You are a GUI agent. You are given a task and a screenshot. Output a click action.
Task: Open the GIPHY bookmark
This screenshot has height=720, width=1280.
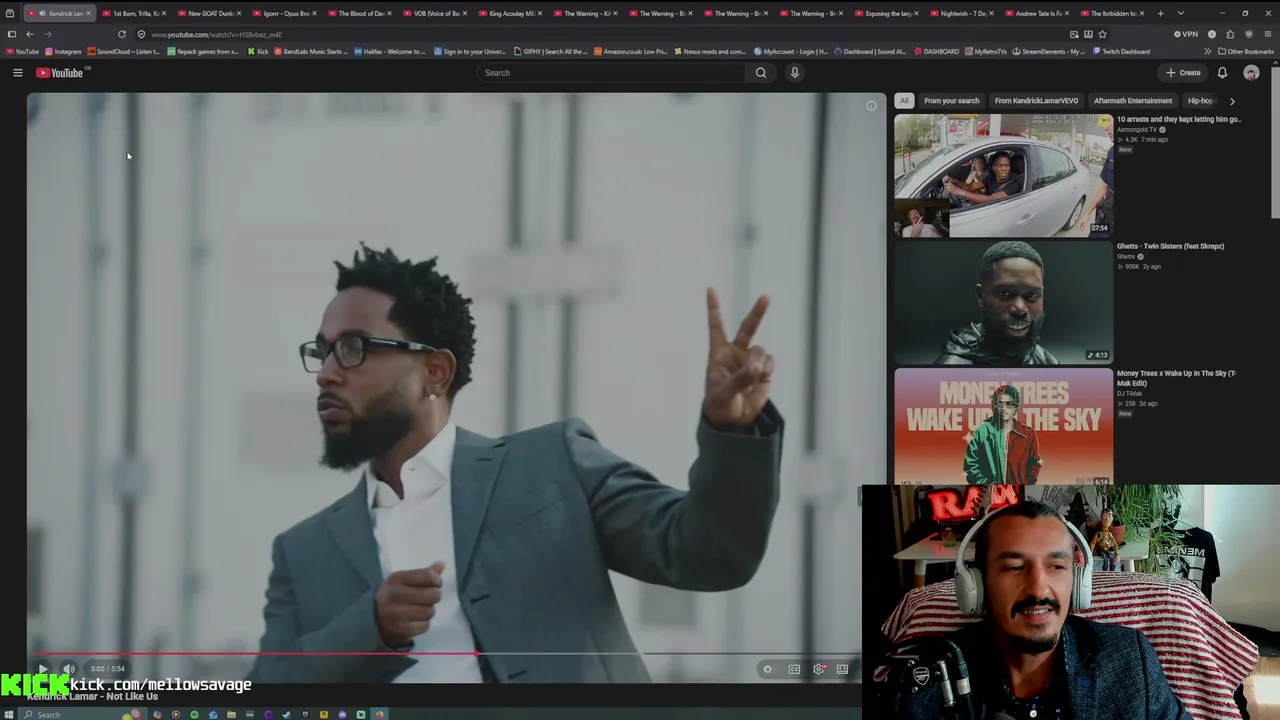[551, 51]
